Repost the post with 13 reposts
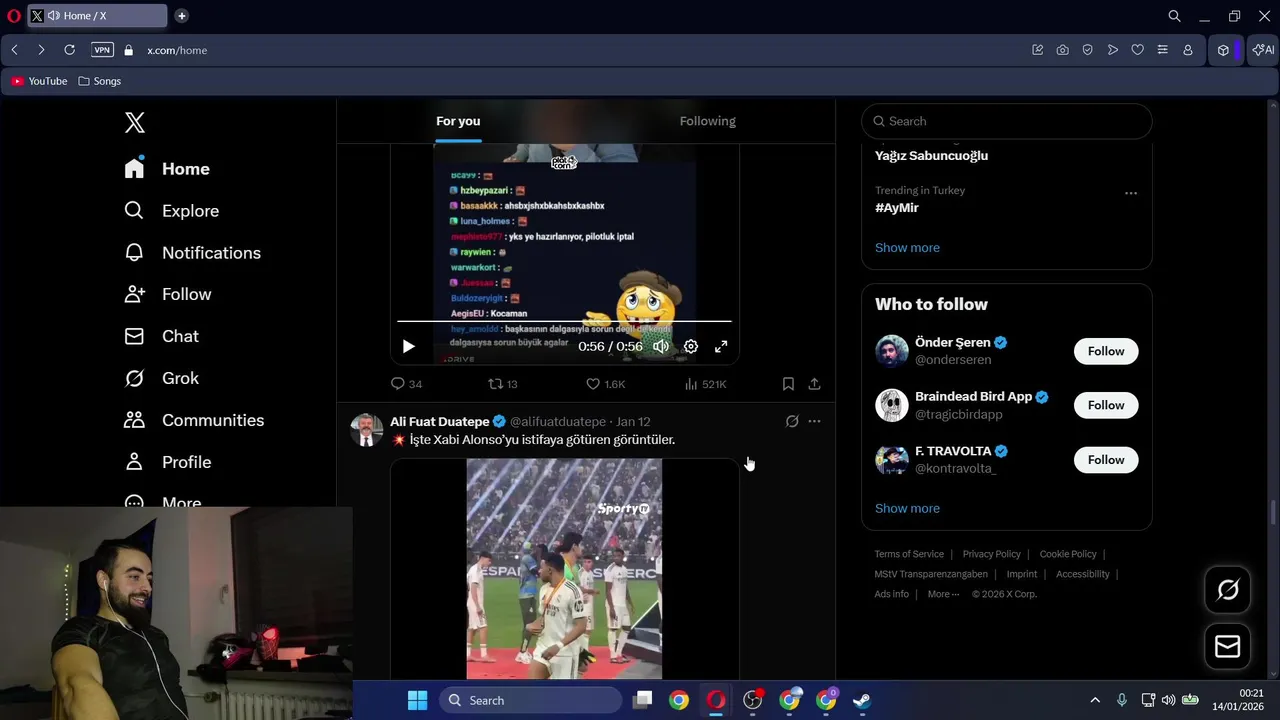This screenshot has width=1280, height=720. (502, 384)
